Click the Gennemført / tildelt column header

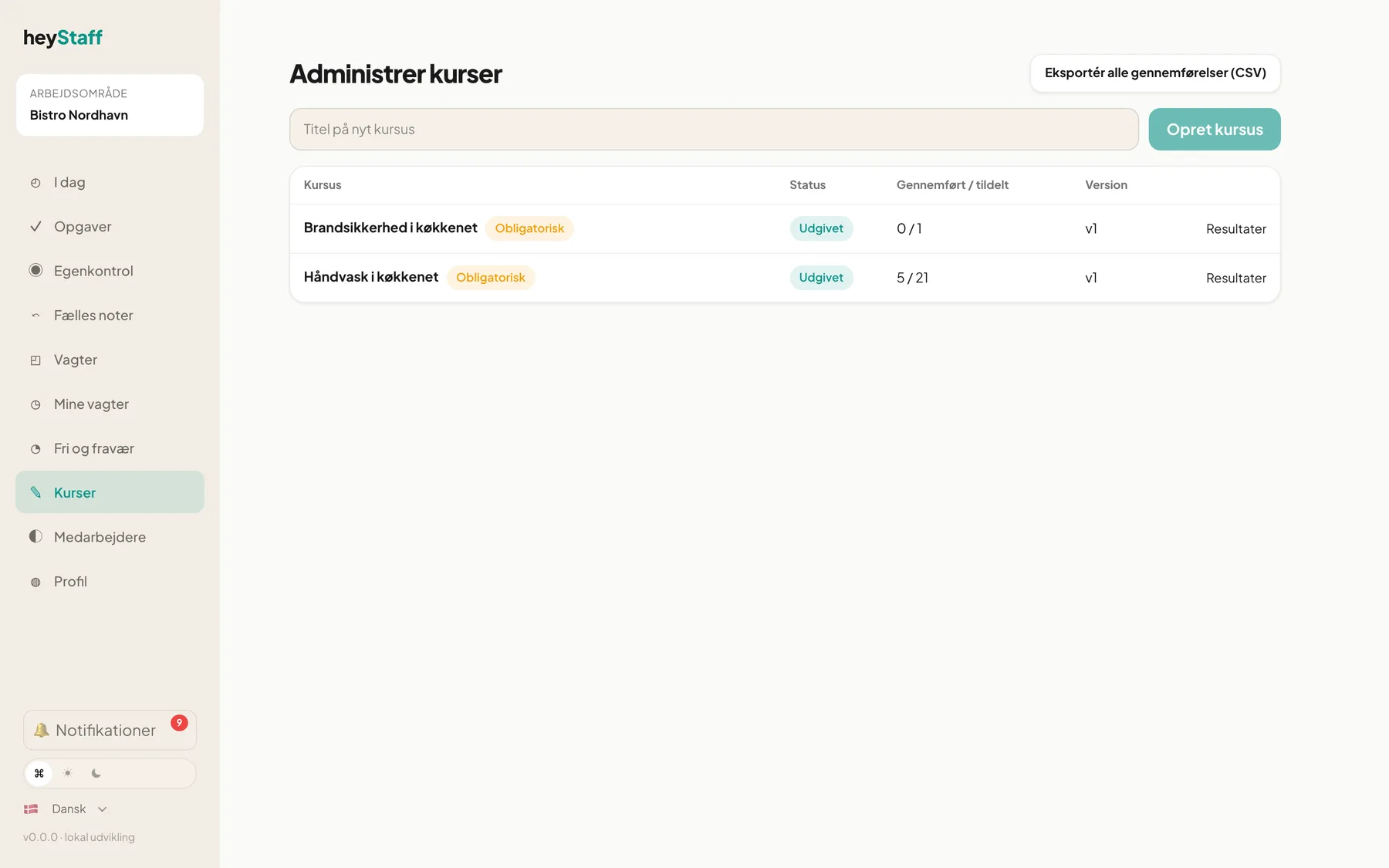pyautogui.click(x=952, y=185)
